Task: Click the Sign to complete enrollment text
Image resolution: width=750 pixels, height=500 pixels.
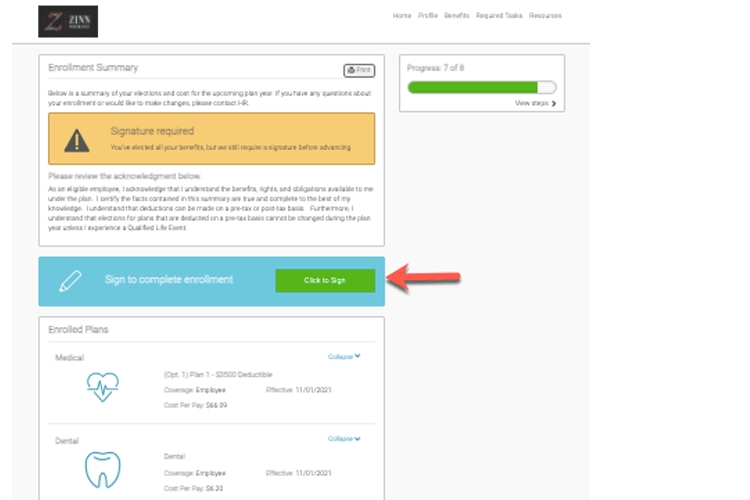Action: (x=168, y=280)
